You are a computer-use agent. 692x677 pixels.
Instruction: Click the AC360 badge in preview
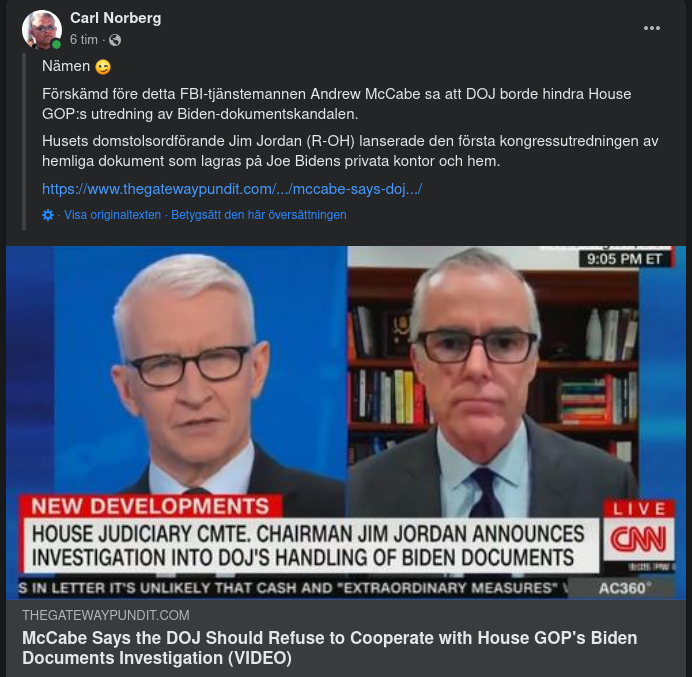click(624, 588)
